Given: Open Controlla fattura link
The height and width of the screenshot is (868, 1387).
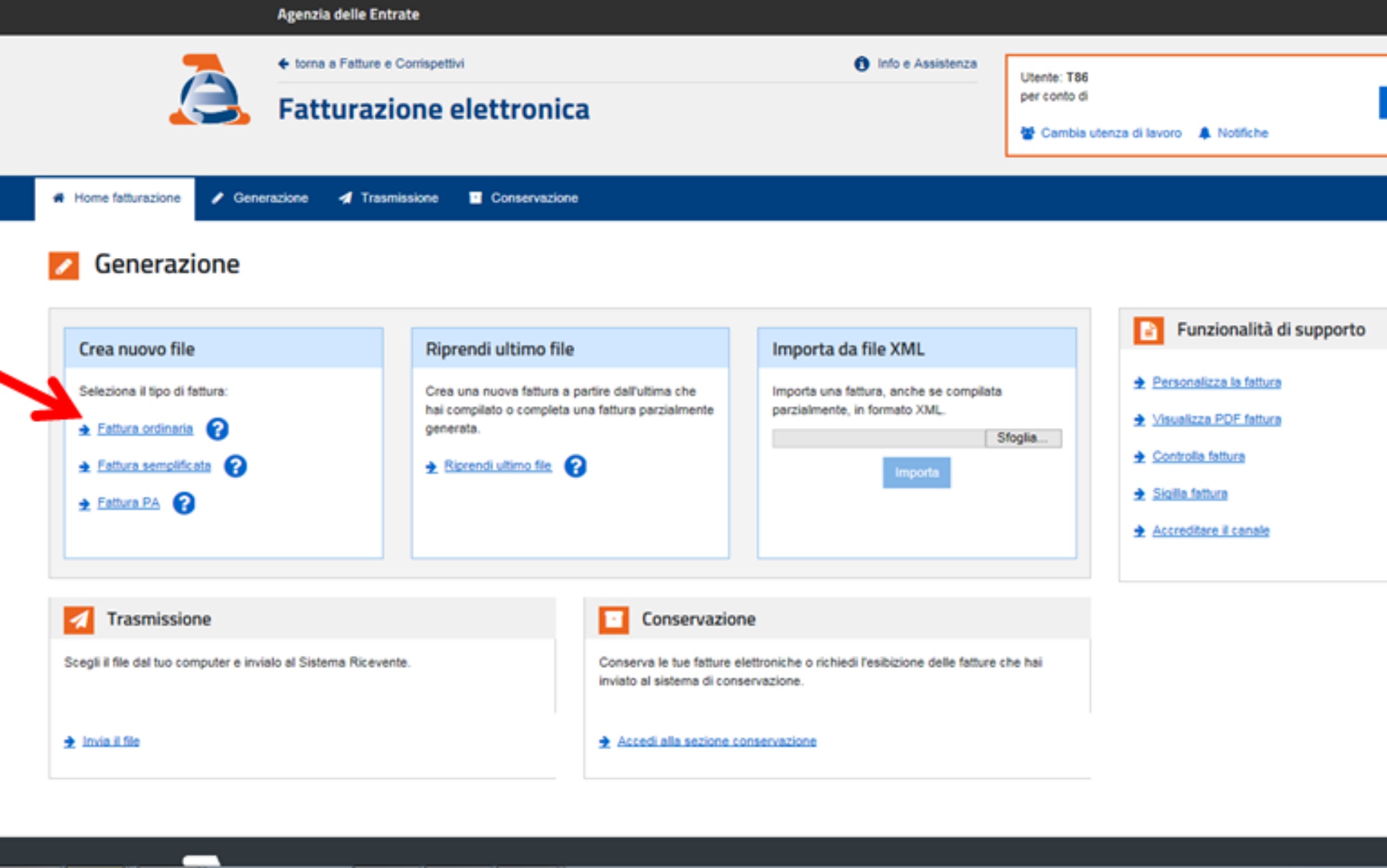Looking at the screenshot, I should (x=1199, y=457).
